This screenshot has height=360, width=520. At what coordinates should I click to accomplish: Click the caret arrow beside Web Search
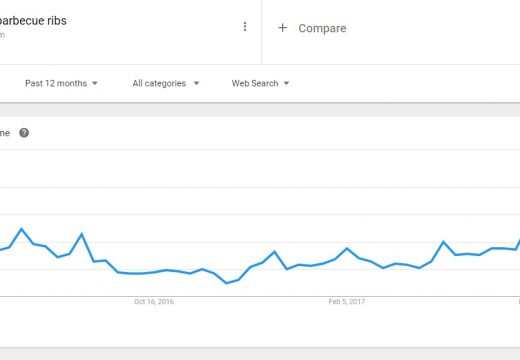coord(286,83)
